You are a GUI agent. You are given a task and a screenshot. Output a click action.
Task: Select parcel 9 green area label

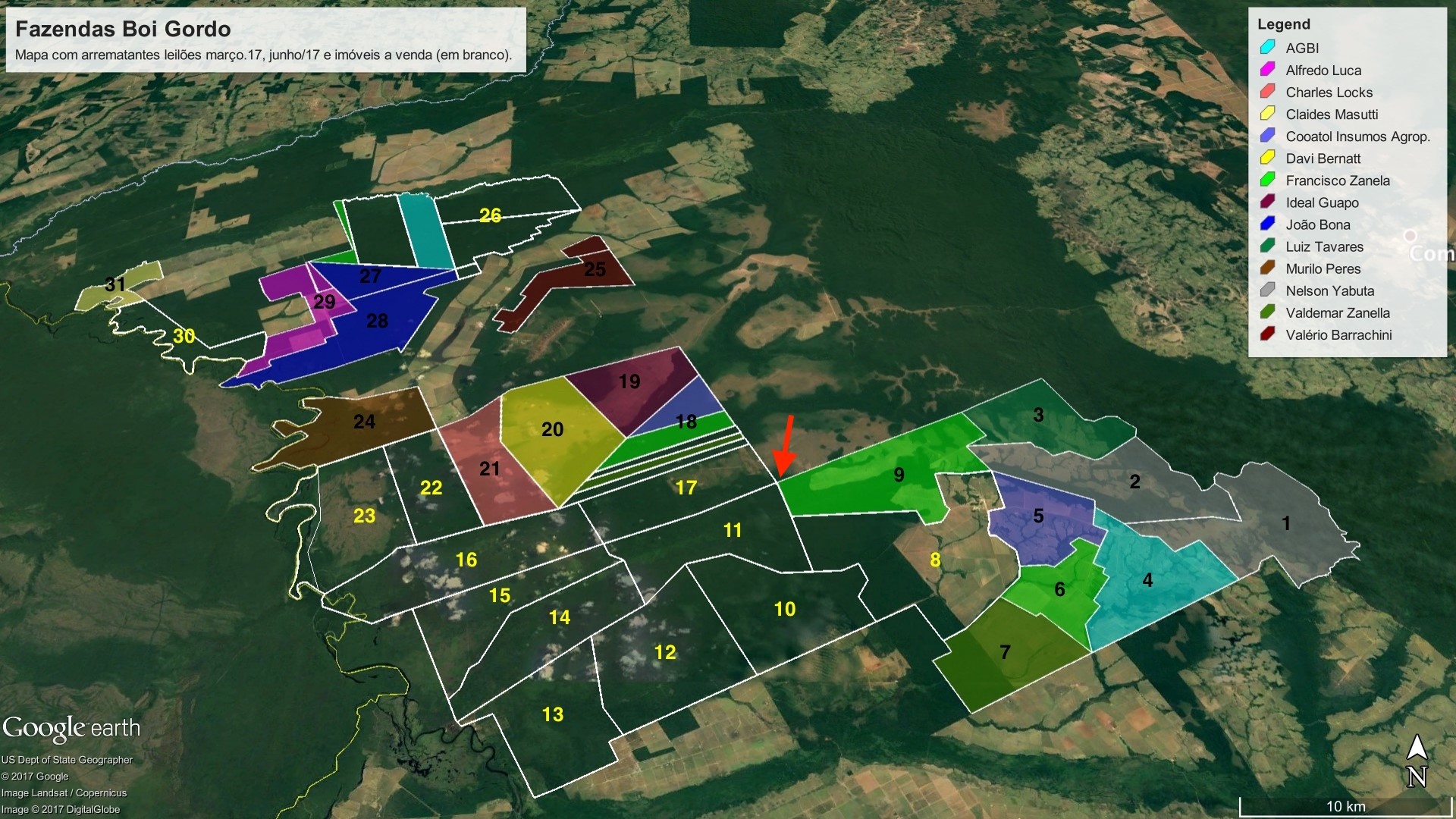pyautogui.click(x=899, y=475)
